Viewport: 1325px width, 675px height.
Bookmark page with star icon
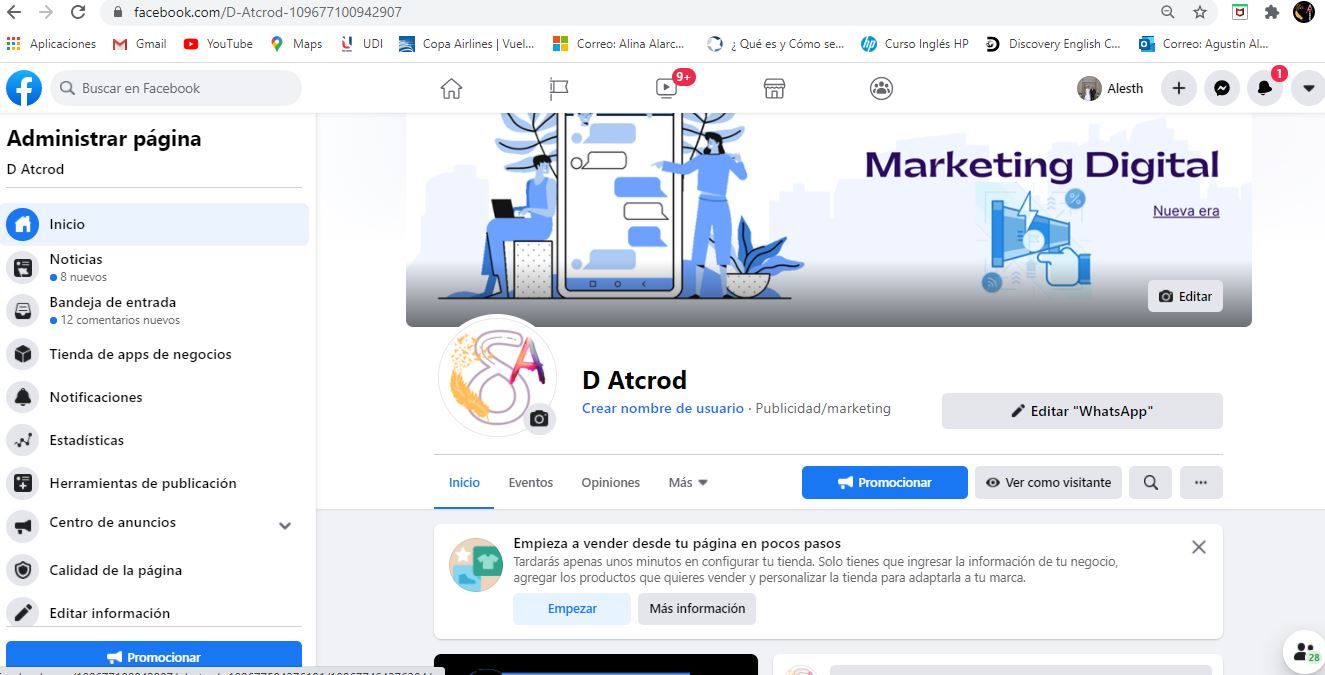pos(1200,12)
